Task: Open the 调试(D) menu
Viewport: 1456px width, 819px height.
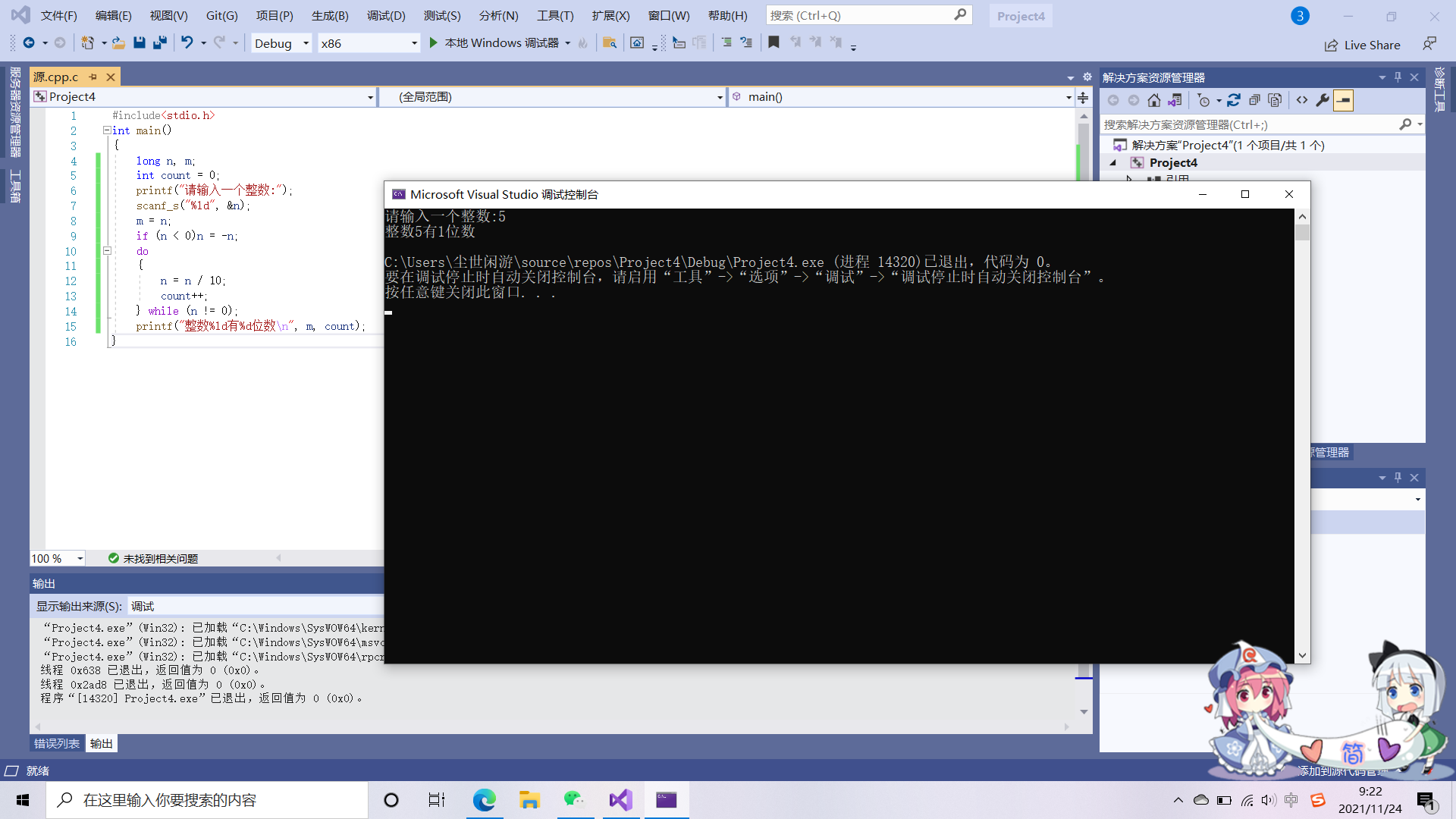Action: tap(385, 15)
